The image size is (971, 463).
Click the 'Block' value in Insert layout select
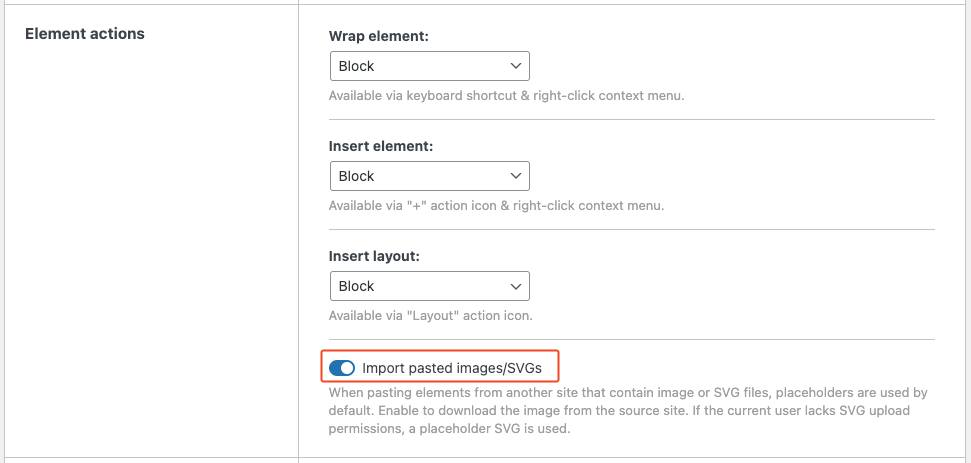[356, 286]
